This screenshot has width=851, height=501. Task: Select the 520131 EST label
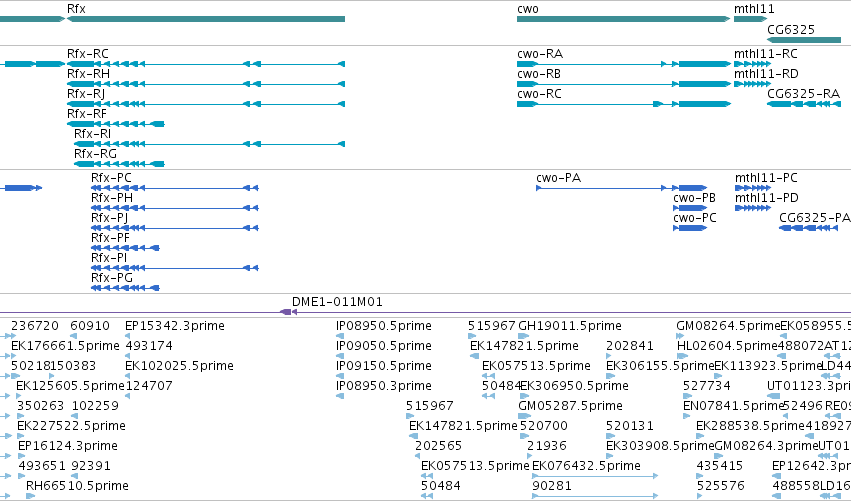tap(630, 426)
